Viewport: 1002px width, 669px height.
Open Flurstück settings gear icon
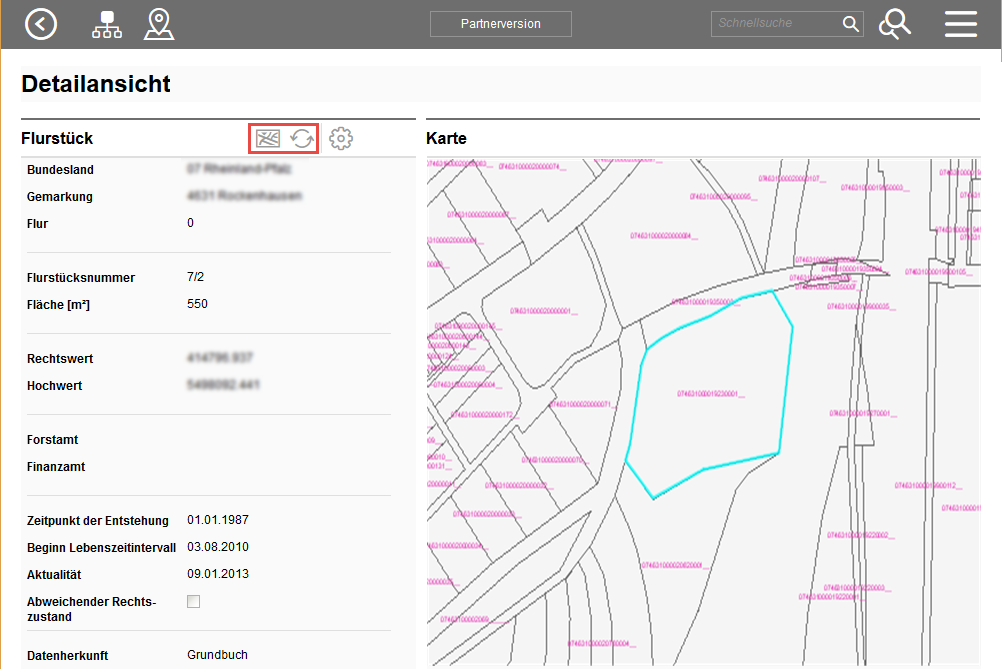(x=341, y=139)
